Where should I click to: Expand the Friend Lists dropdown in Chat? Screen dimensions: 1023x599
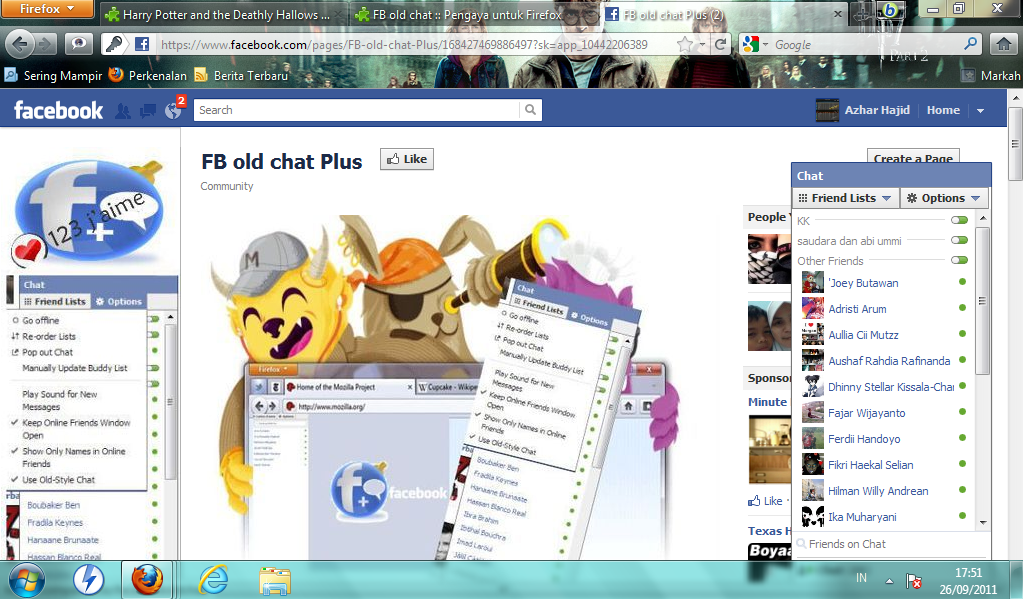click(x=845, y=198)
